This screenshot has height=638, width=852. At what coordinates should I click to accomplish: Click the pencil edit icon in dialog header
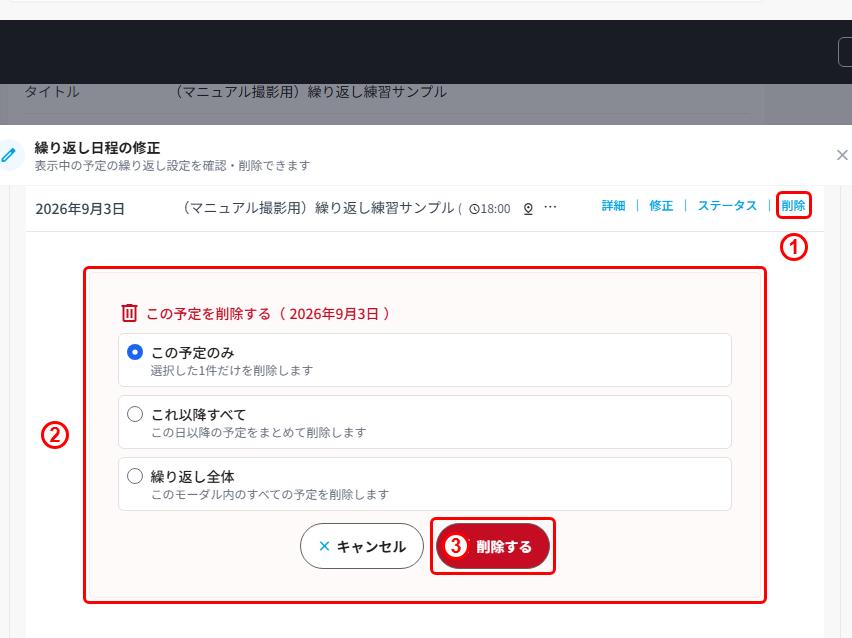[9, 155]
